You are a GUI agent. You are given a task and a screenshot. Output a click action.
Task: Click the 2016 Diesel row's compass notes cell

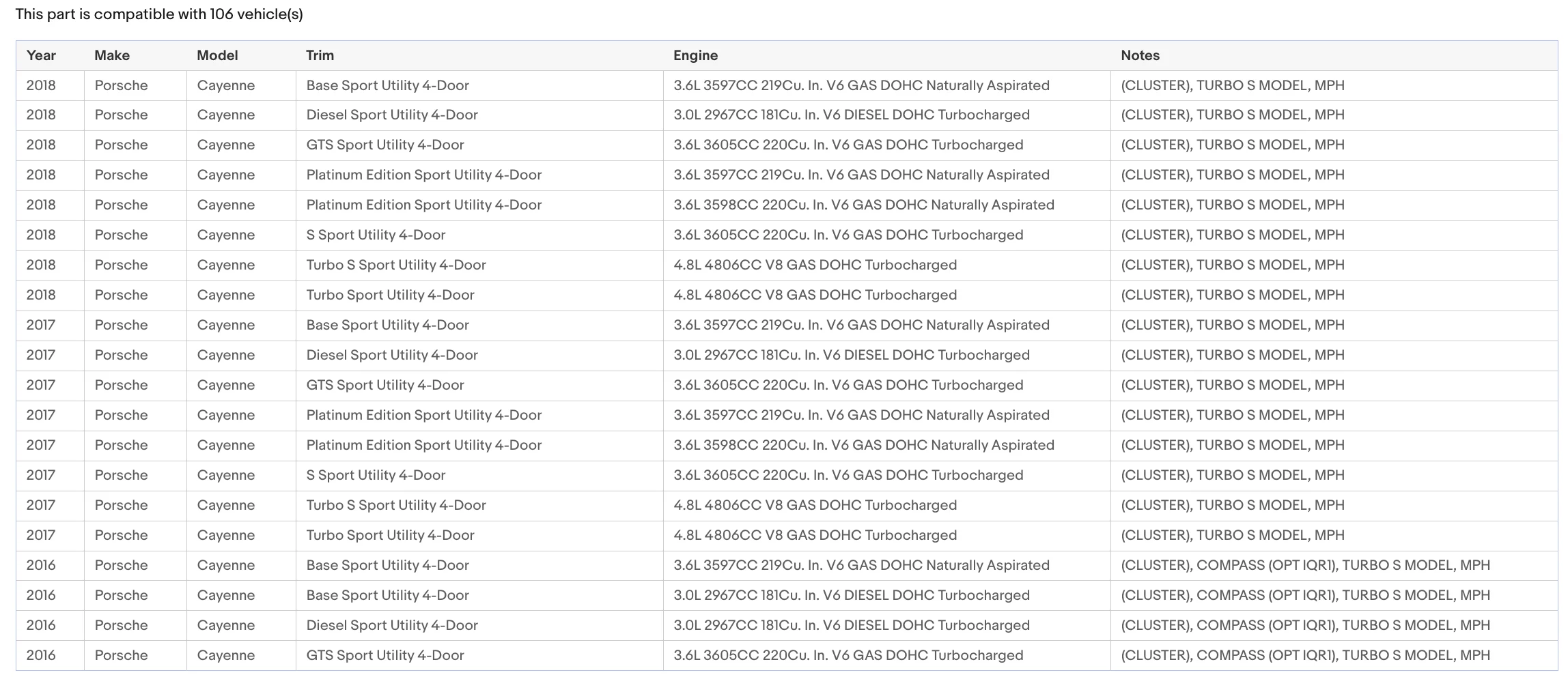point(1334,626)
